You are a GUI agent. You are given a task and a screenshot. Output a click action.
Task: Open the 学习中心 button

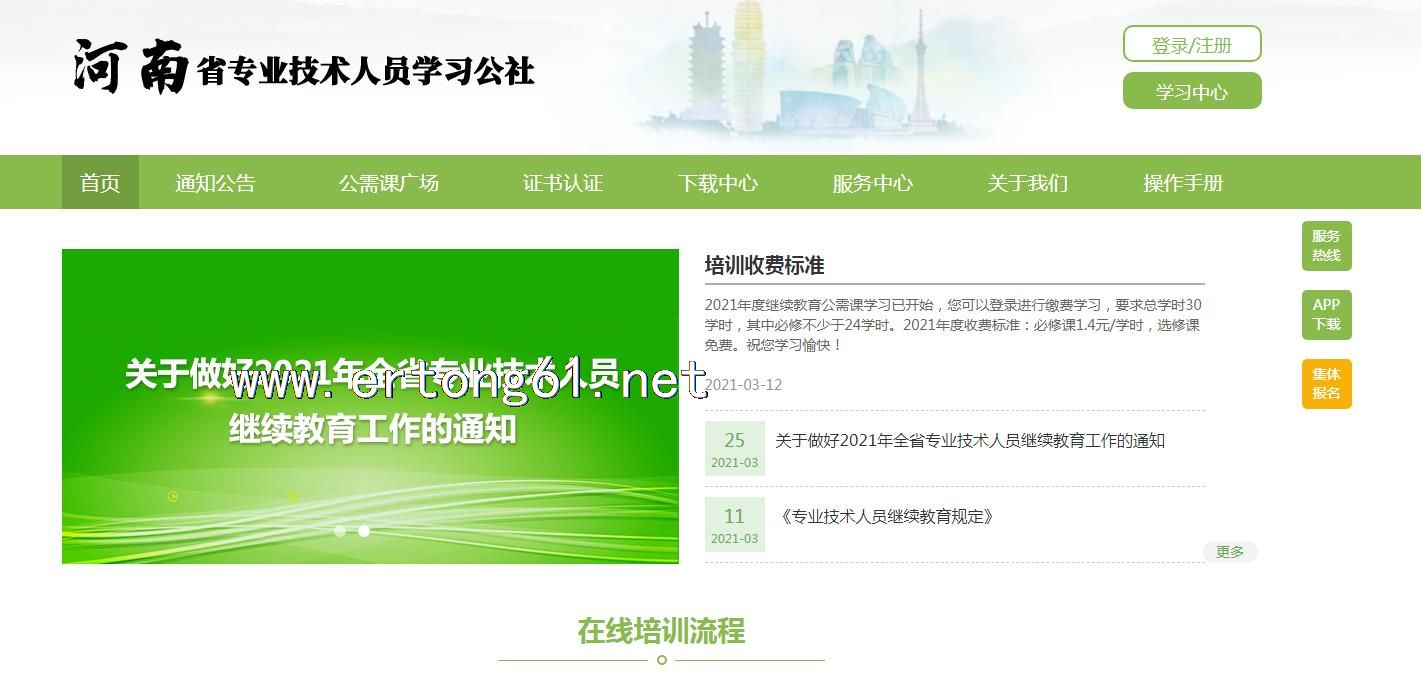point(1191,92)
